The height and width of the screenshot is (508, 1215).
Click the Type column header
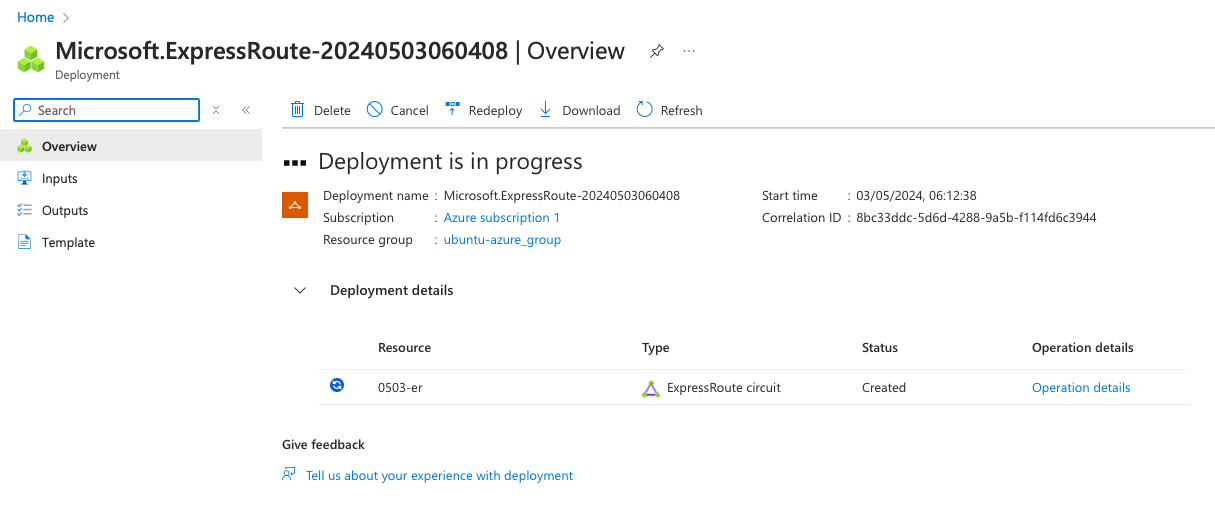(656, 347)
